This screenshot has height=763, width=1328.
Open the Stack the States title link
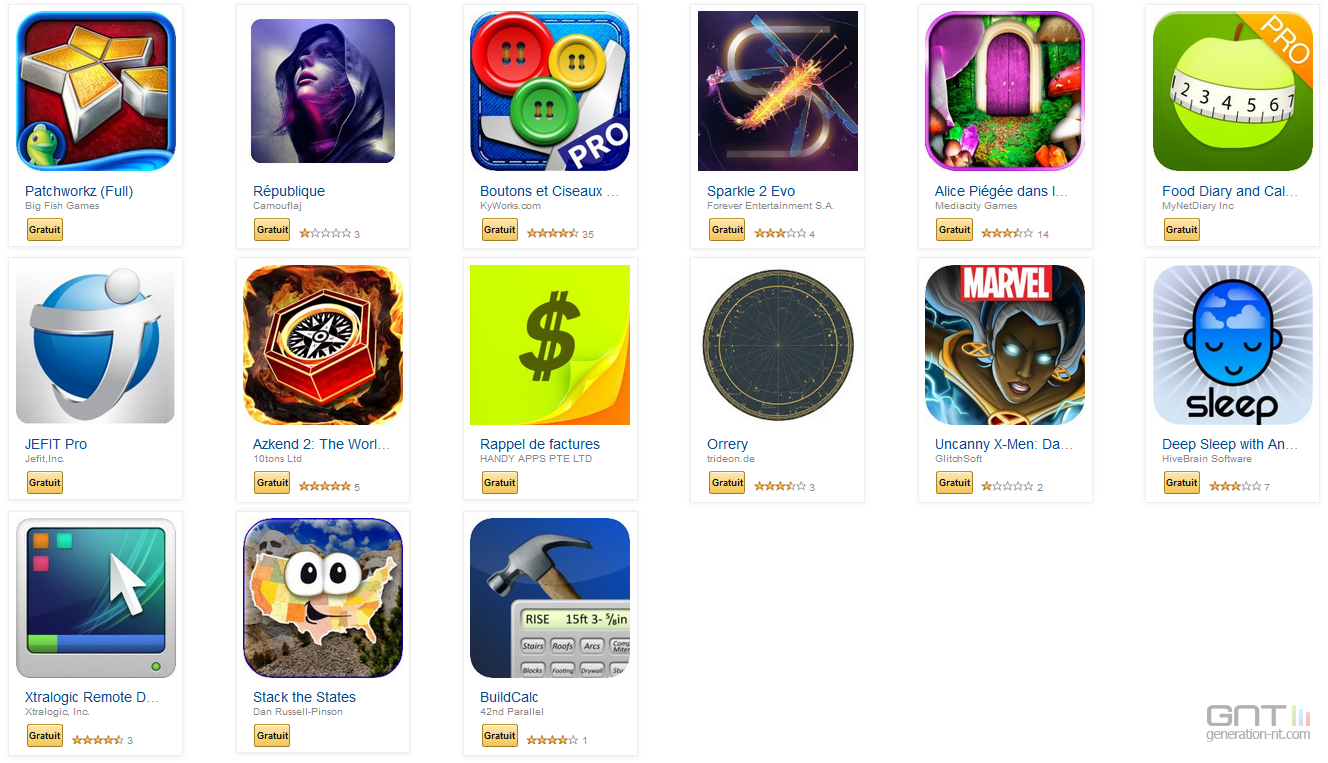(x=304, y=697)
